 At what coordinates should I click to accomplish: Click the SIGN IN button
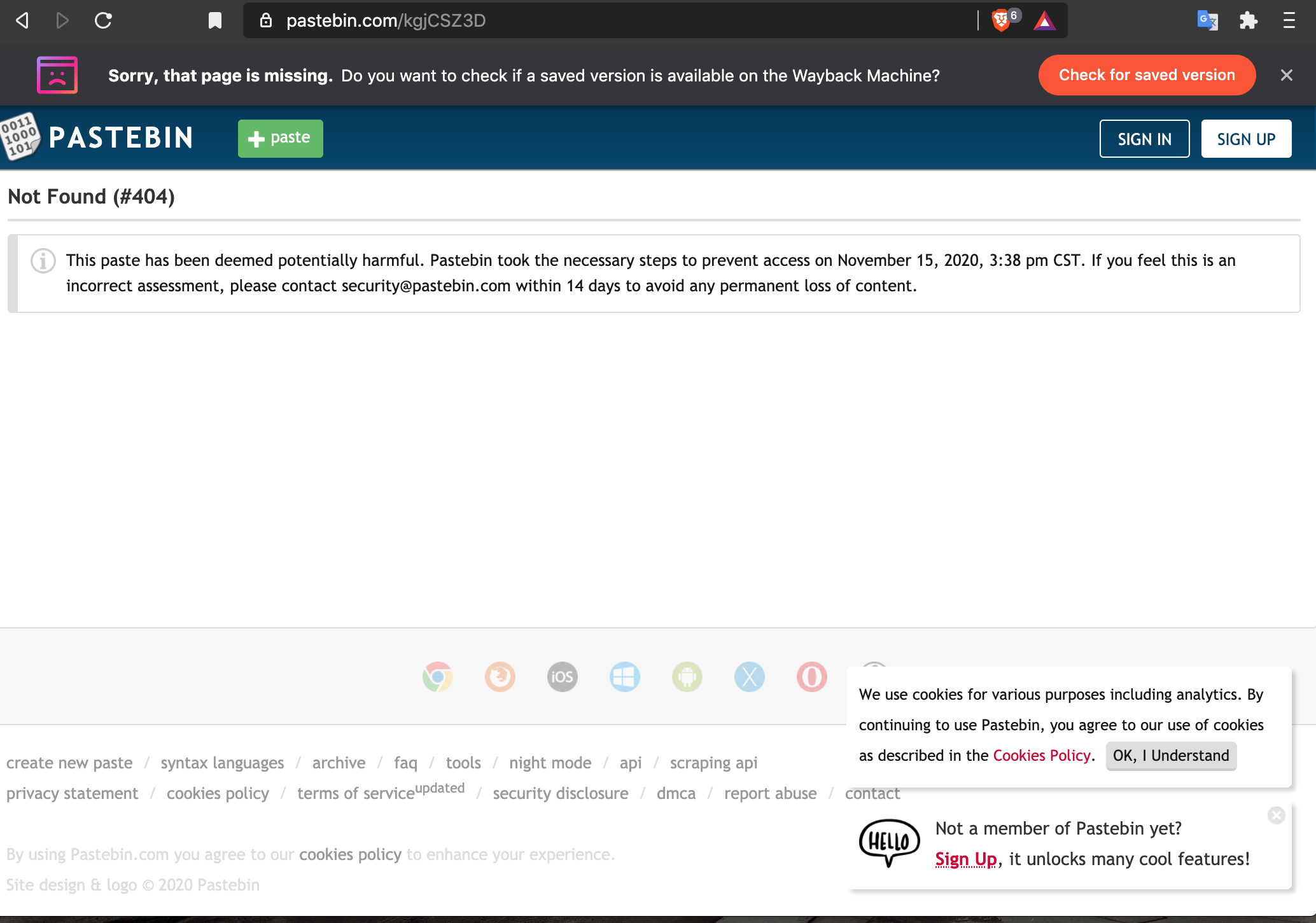point(1145,139)
